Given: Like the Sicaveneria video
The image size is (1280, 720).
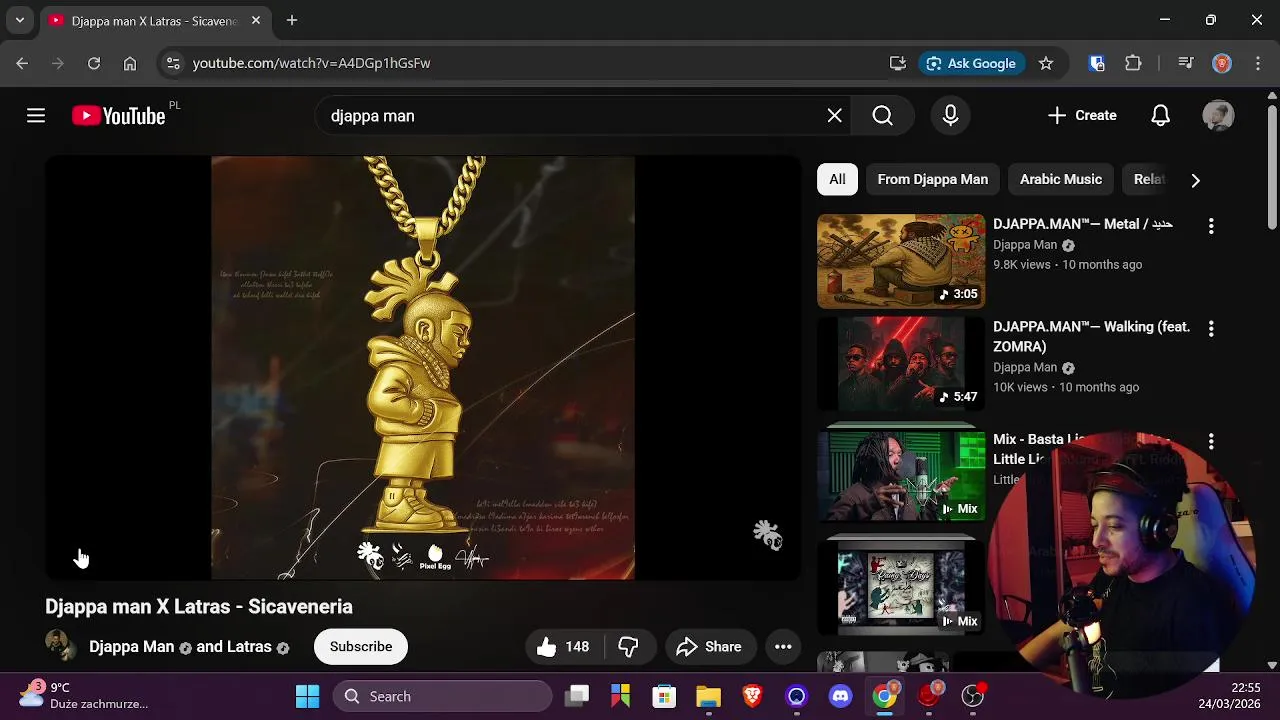Looking at the screenshot, I should (563, 647).
